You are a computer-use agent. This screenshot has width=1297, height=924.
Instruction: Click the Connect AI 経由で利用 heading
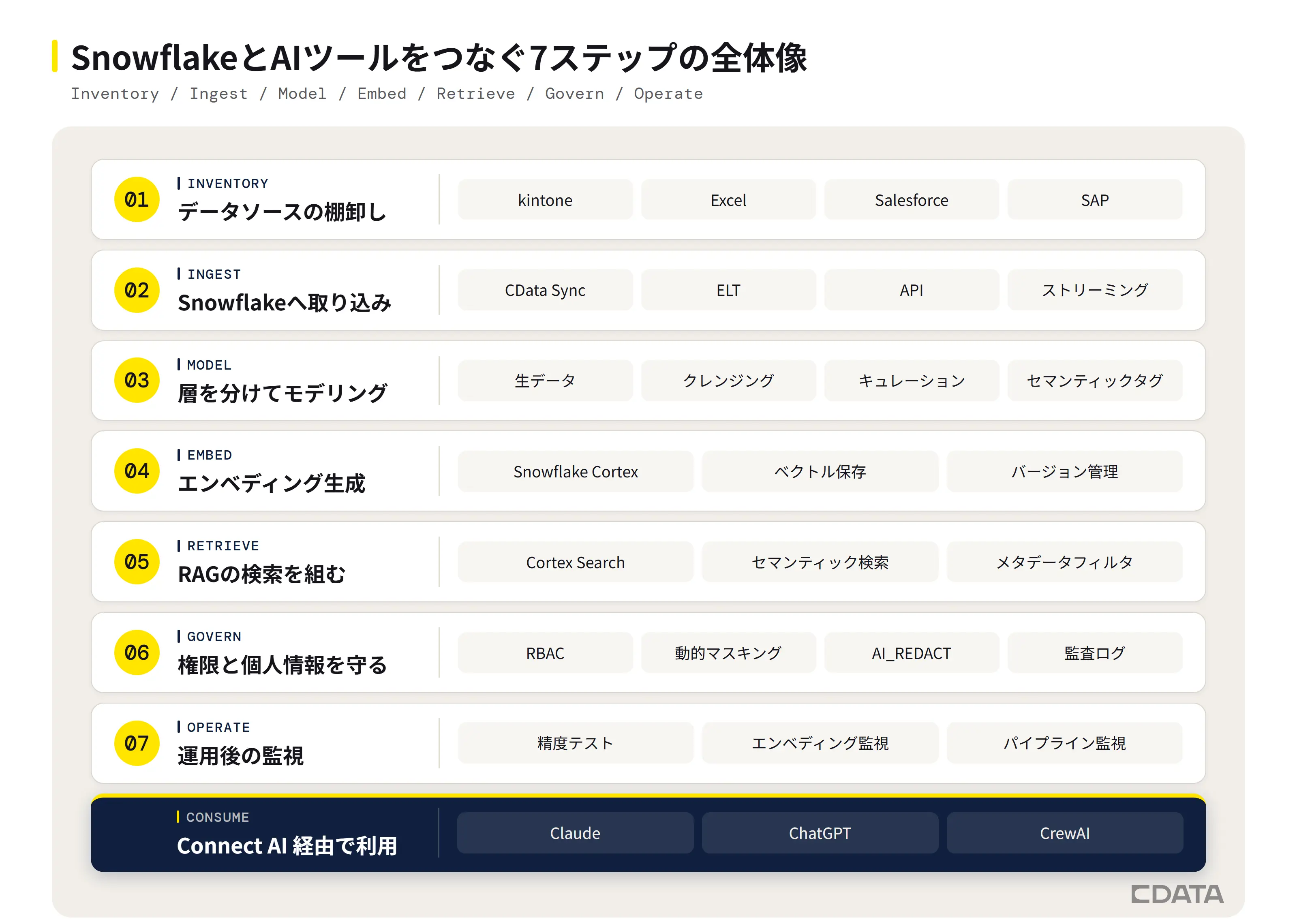point(287,845)
